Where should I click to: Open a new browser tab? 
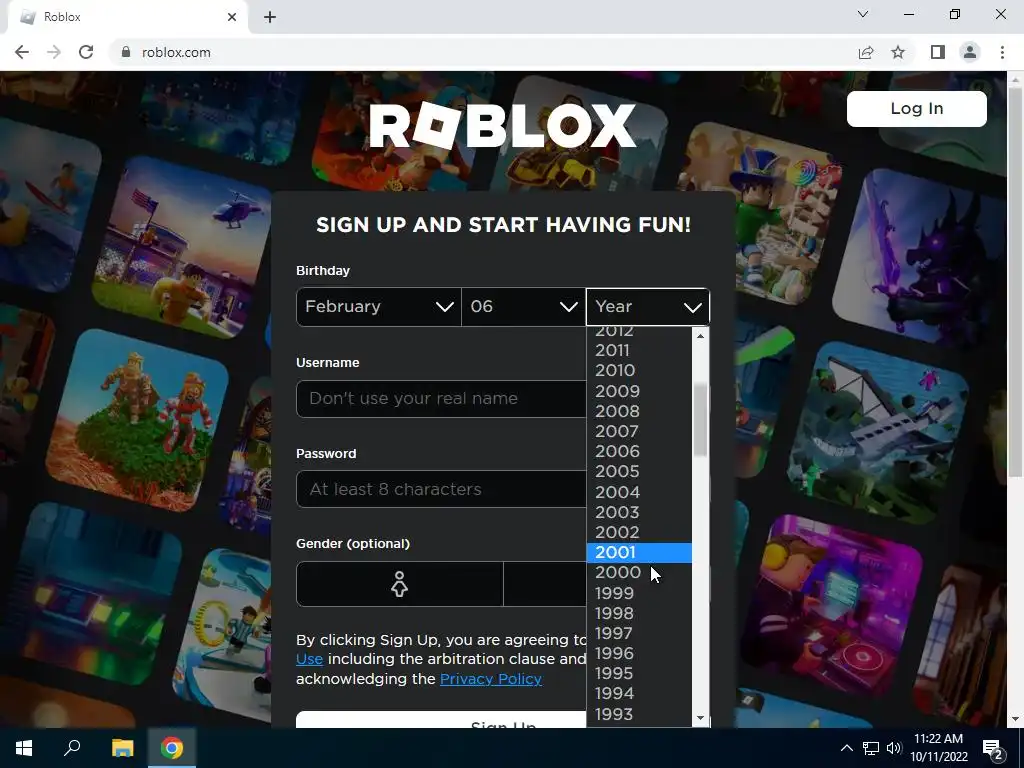(270, 17)
